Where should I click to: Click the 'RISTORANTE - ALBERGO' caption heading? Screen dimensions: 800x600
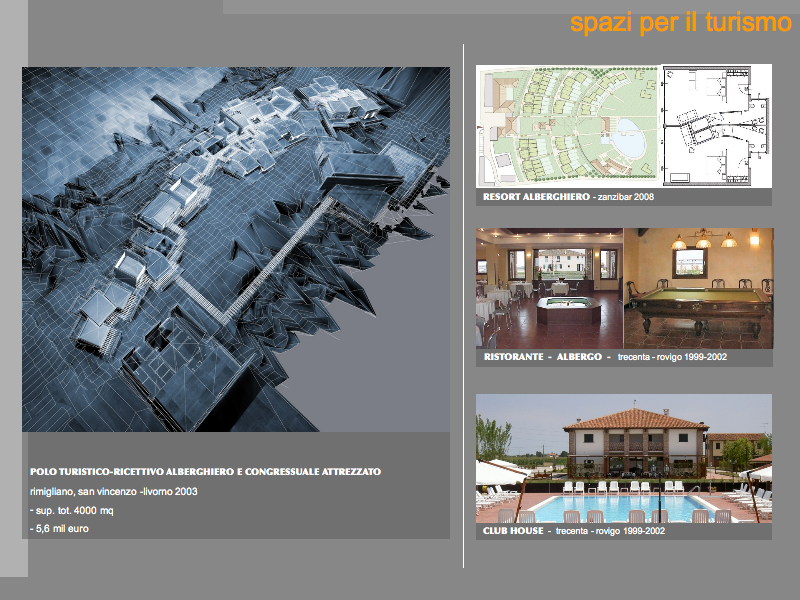click(543, 357)
